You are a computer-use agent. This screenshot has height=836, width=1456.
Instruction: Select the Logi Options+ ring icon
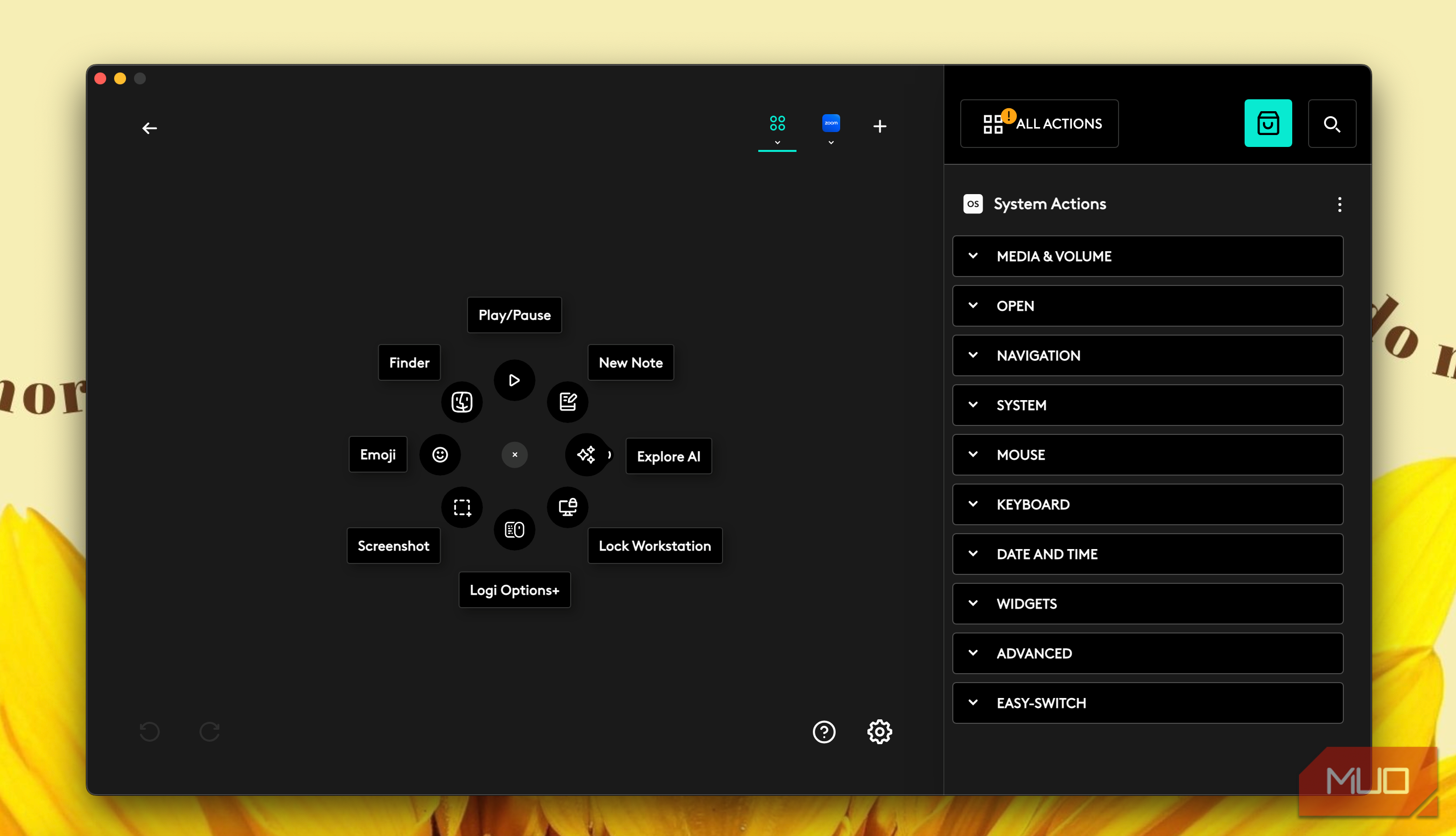coord(514,529)
